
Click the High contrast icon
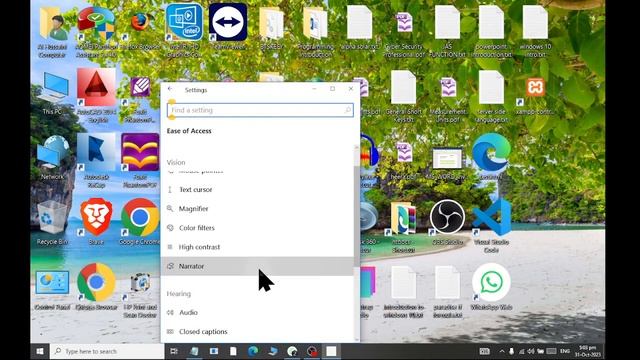tap(170, 247)
